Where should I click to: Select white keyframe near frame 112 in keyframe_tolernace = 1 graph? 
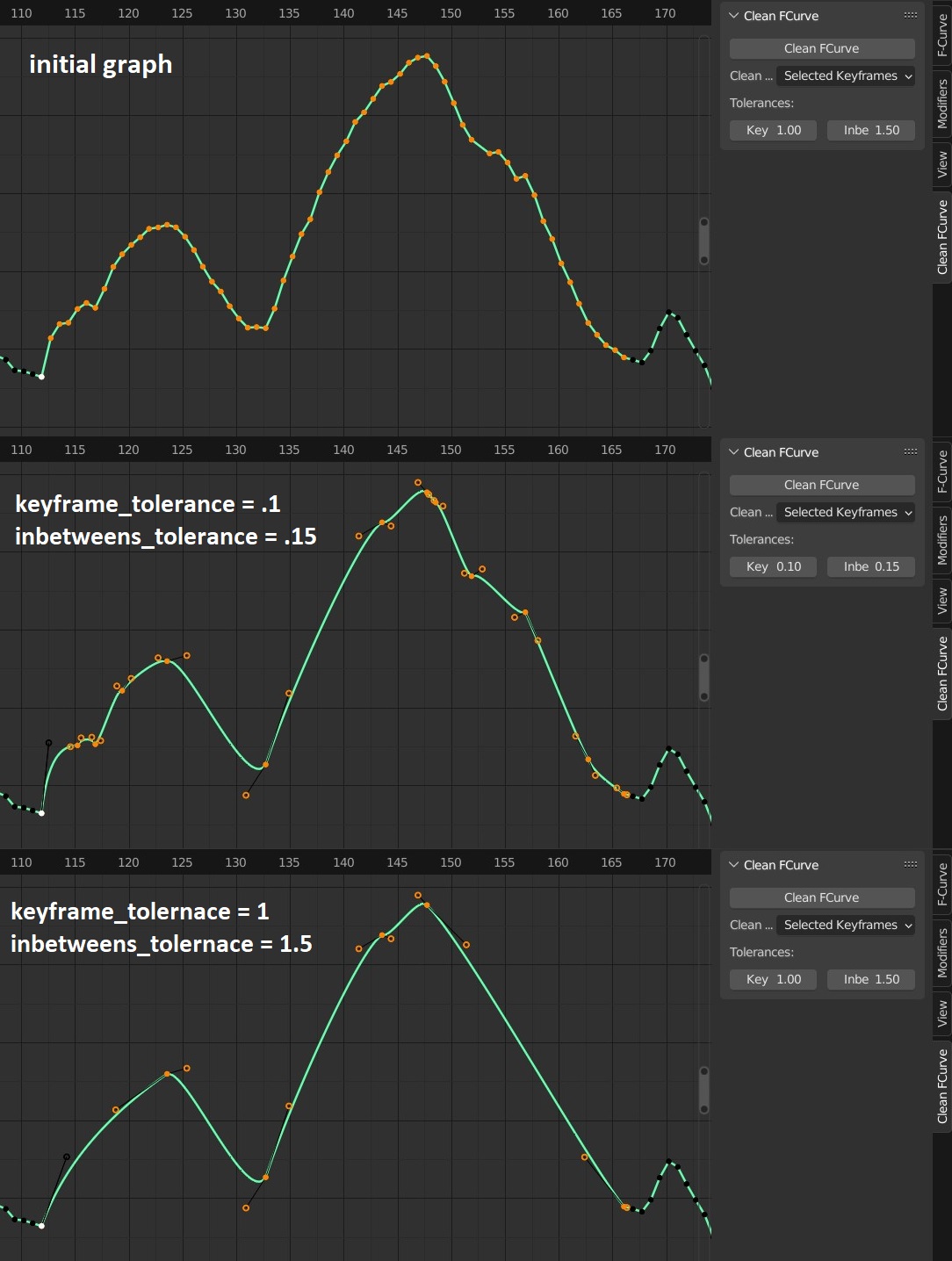tap(41, 1226)
